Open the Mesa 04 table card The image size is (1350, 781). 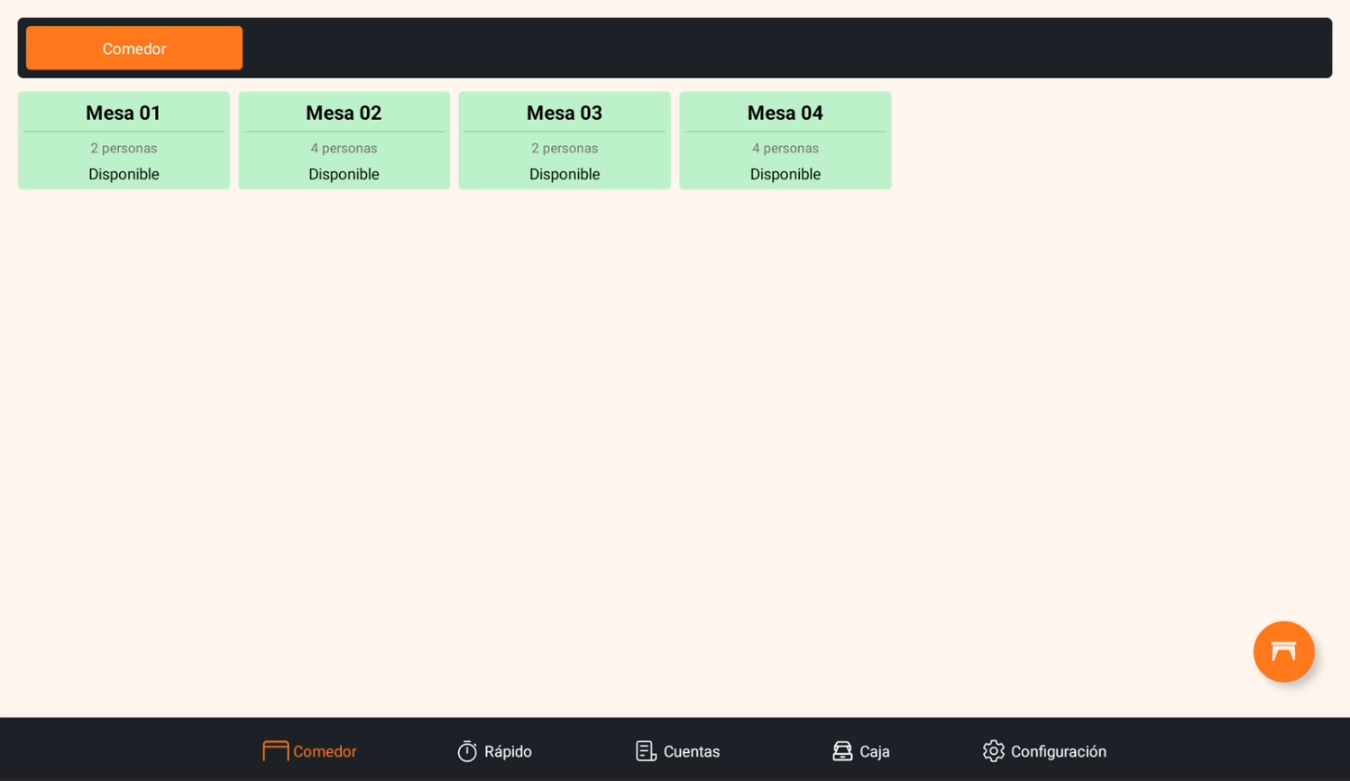pyautogui.click(x=785, y=140)
